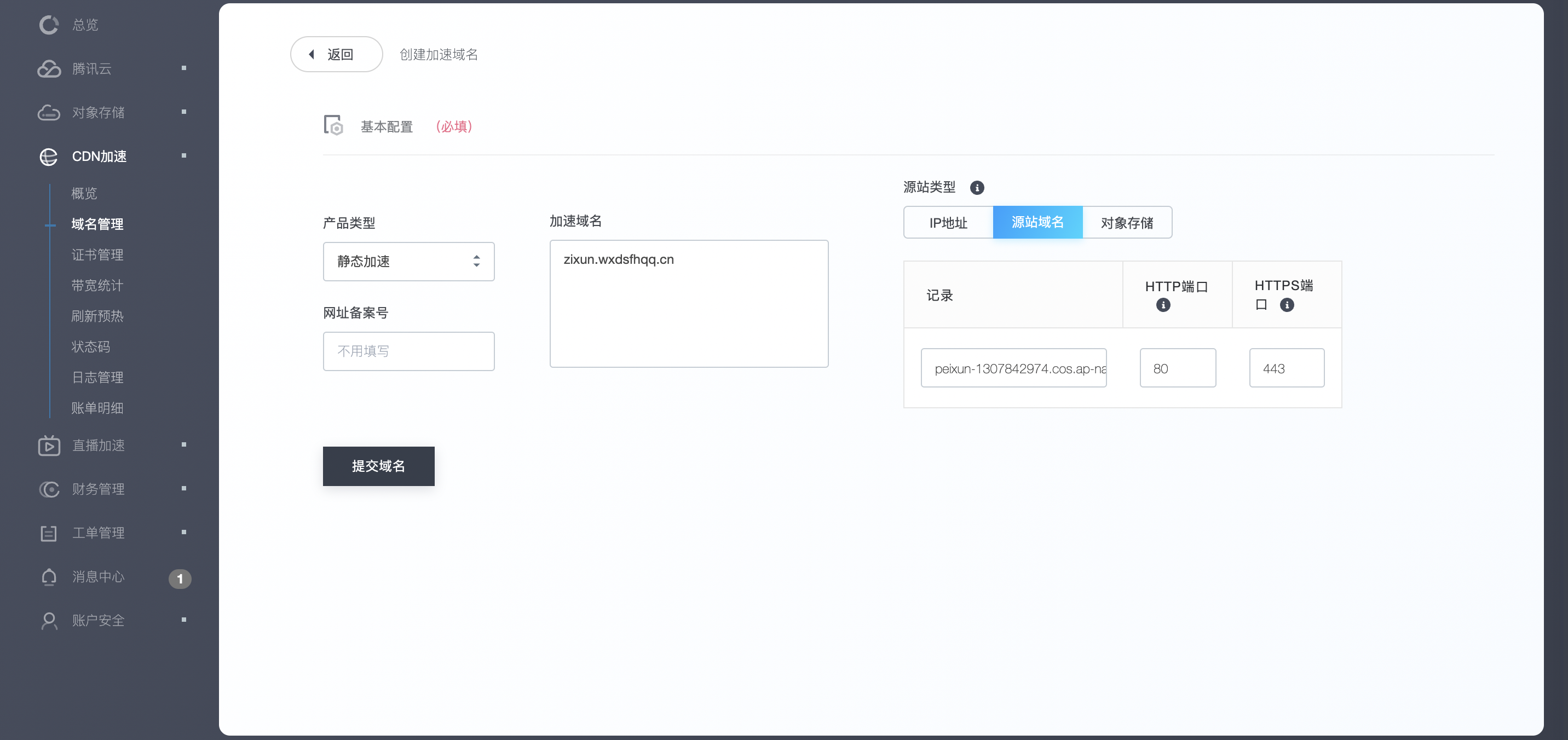The image size is (1568, 740).
Task: Click the HTTP port field showing 80
Action: [x=1177, y=368]
